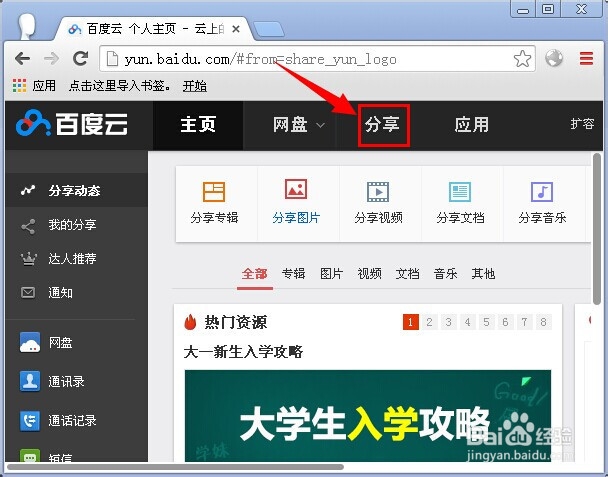Click the 通话记录 phone icon
The height and width of the screenshot is (477, 608).
(30, 421)
